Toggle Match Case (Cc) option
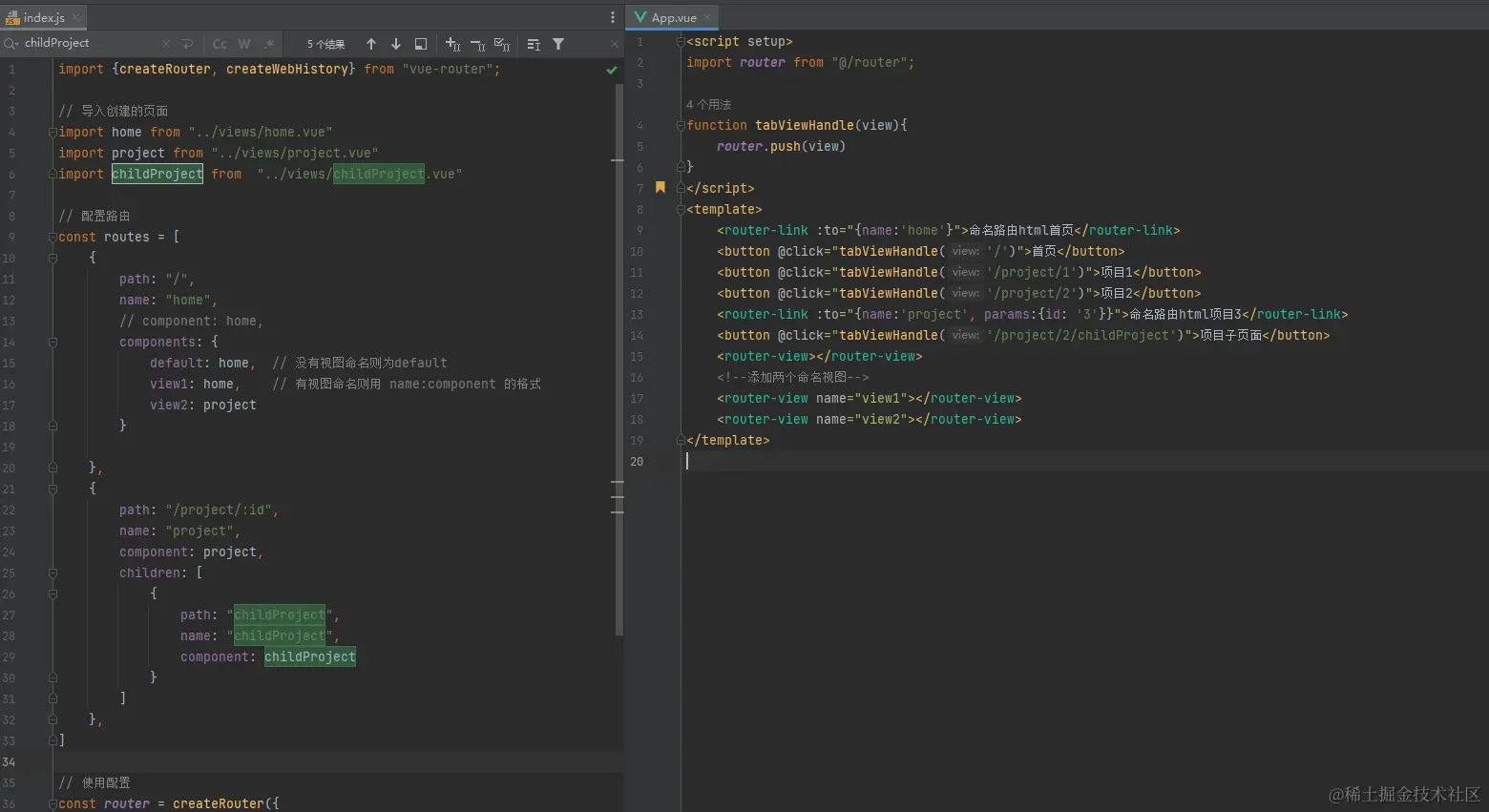The image size is (1489, 812). pos(220,44)
